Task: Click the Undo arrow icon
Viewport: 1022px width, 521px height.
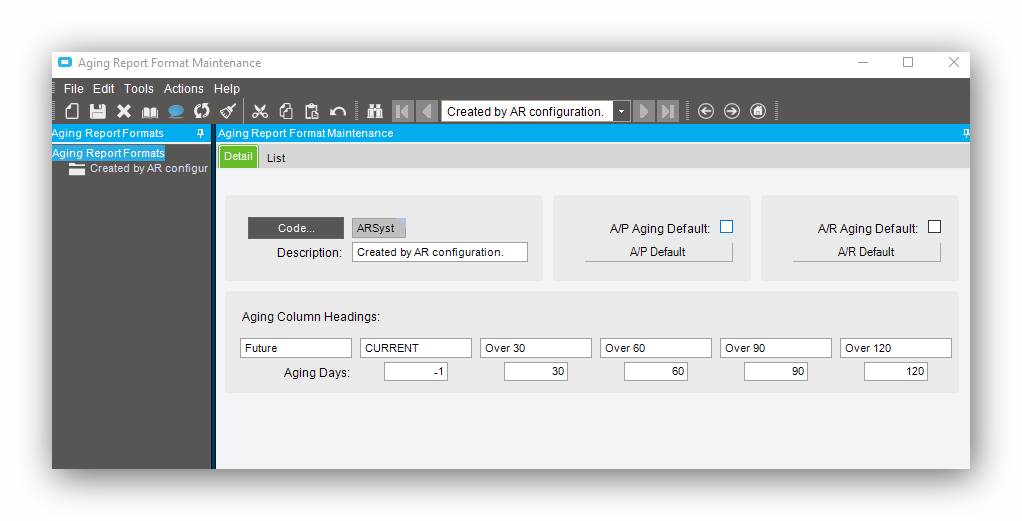Action: 338,112
